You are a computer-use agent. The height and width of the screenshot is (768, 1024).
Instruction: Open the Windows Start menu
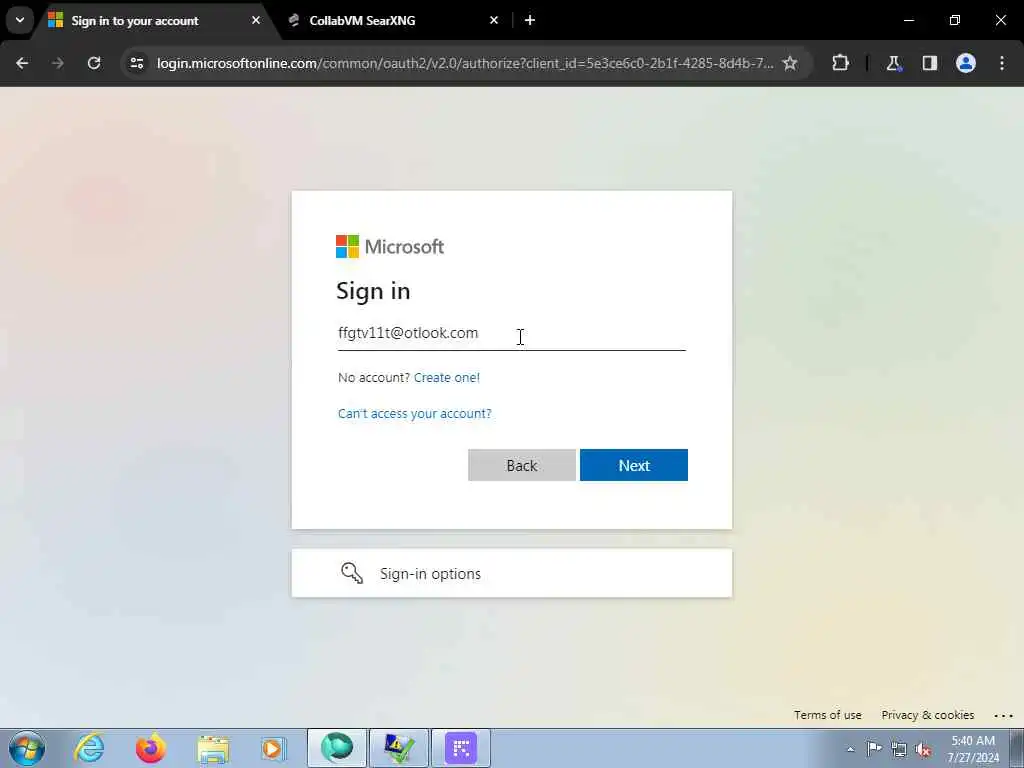click(27, 748)
